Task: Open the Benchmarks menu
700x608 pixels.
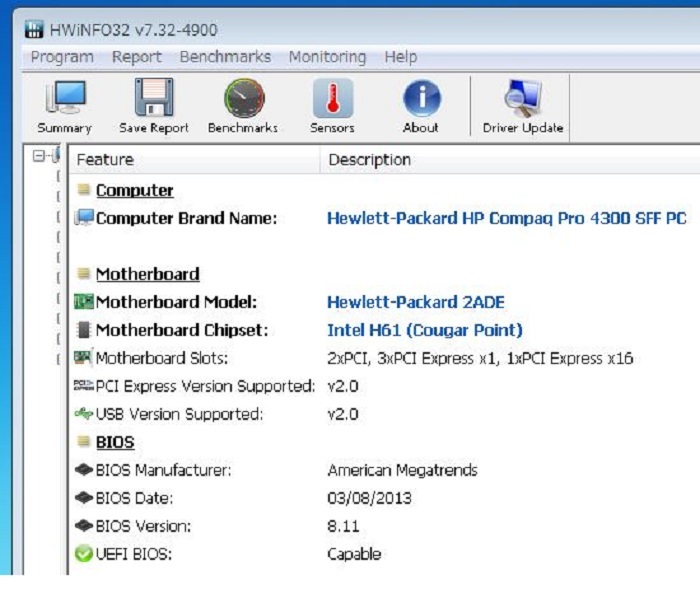Action: pos(225,57)
